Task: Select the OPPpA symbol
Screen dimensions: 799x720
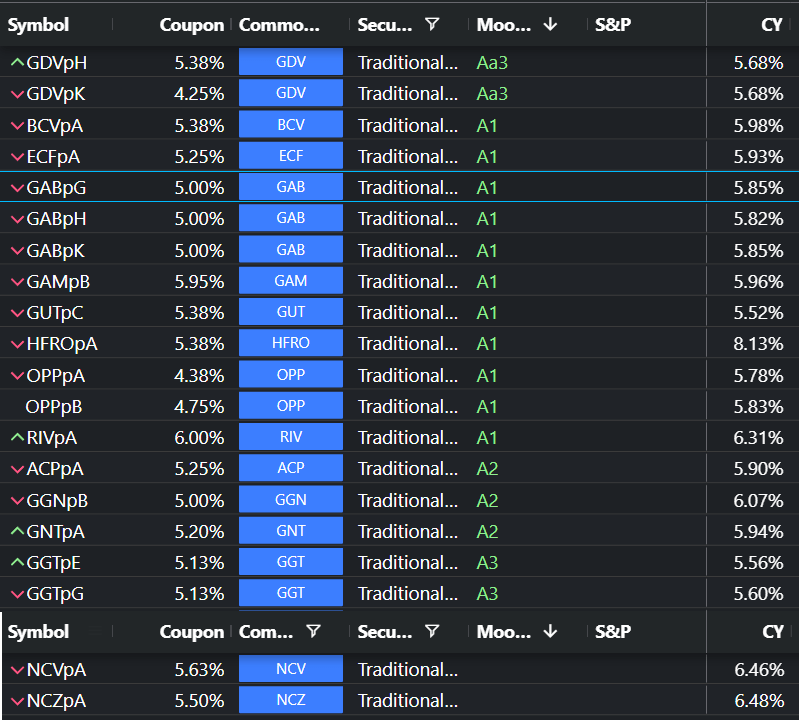Action: coord(56,376)
